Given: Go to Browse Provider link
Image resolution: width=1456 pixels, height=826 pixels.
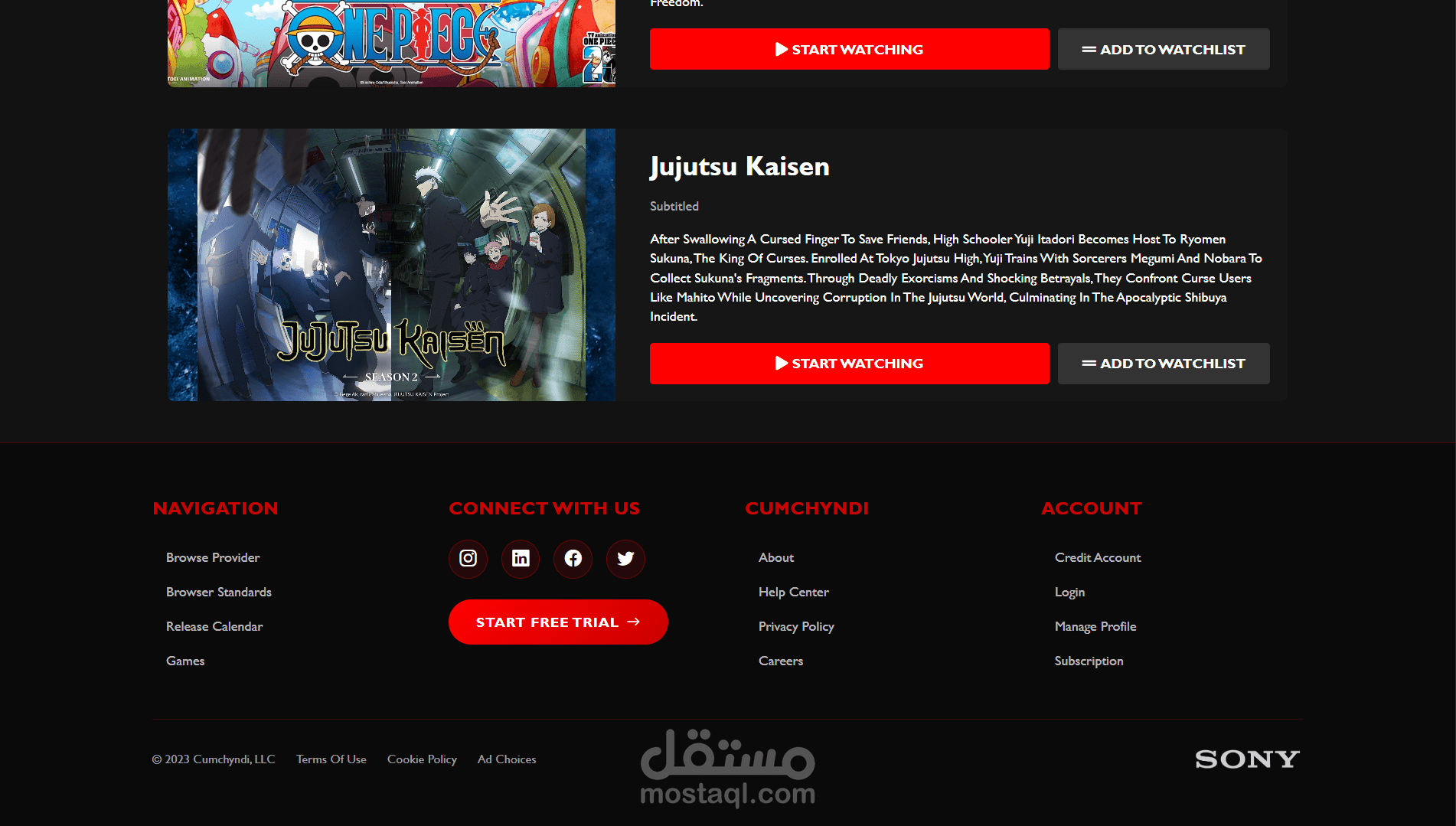Looking at the screenshot, I should pyautogui.click(x=213, y=557).
